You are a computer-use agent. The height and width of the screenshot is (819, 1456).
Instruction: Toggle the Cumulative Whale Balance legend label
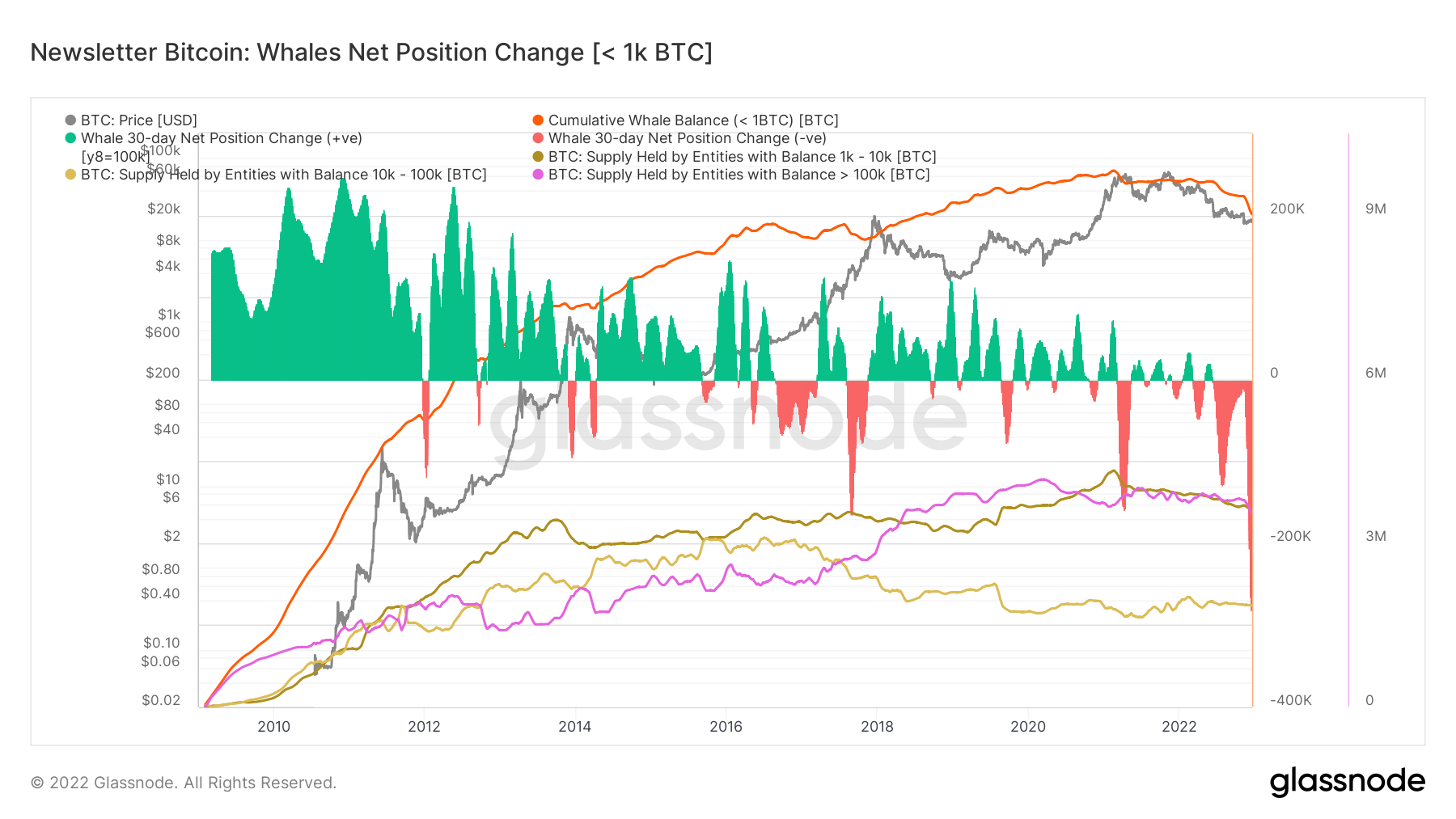pyautogui.click(x=693, y=120)
